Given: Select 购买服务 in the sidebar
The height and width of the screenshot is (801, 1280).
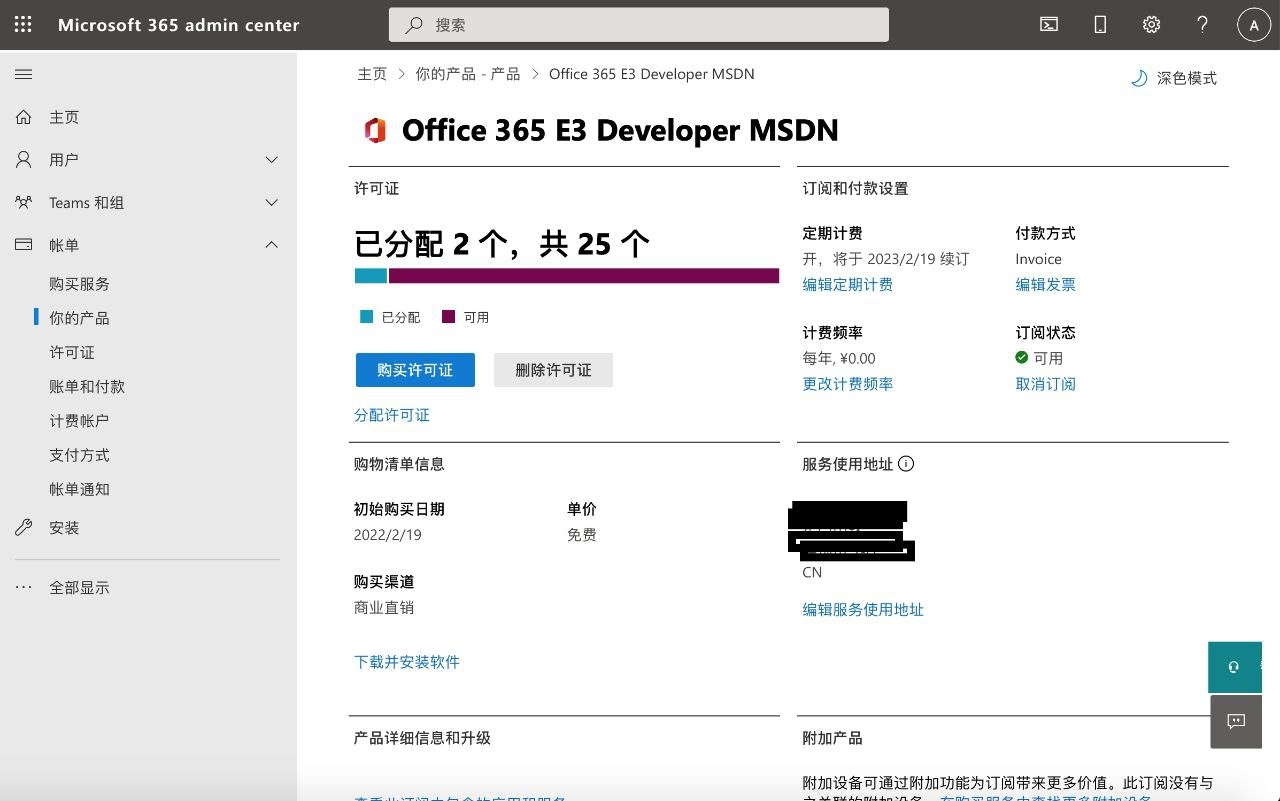Looking at the screenshot, I should coord(79,284).
